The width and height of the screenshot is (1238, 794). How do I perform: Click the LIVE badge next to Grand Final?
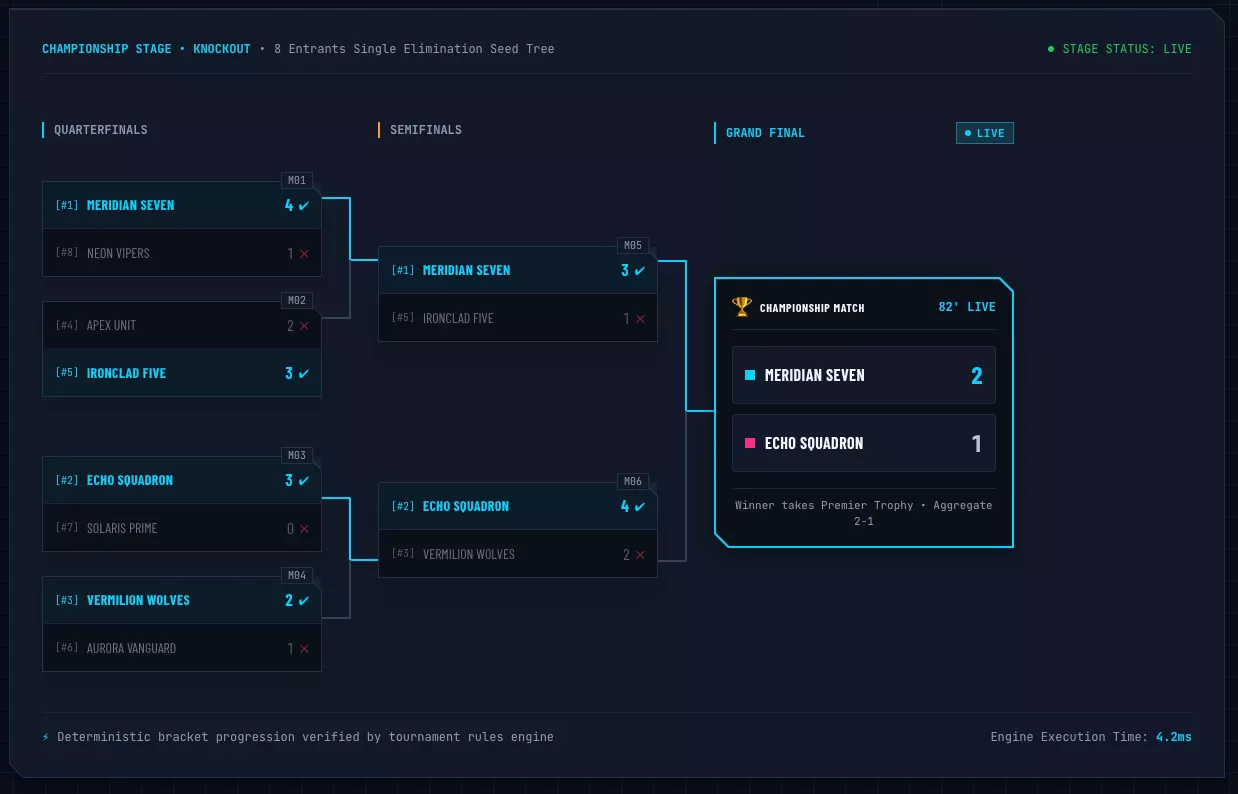click(x=985, y=133)
